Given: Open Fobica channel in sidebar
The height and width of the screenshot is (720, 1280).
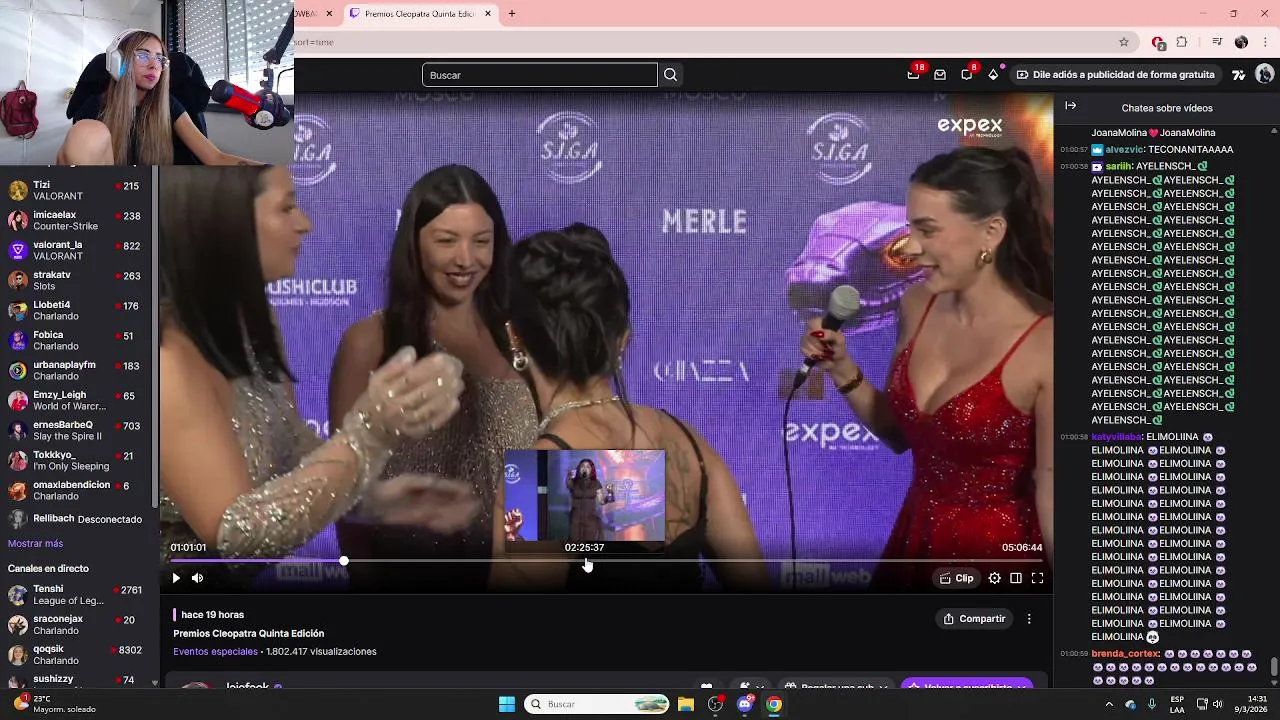Looking at the screenshot, I should click(76, 341).
